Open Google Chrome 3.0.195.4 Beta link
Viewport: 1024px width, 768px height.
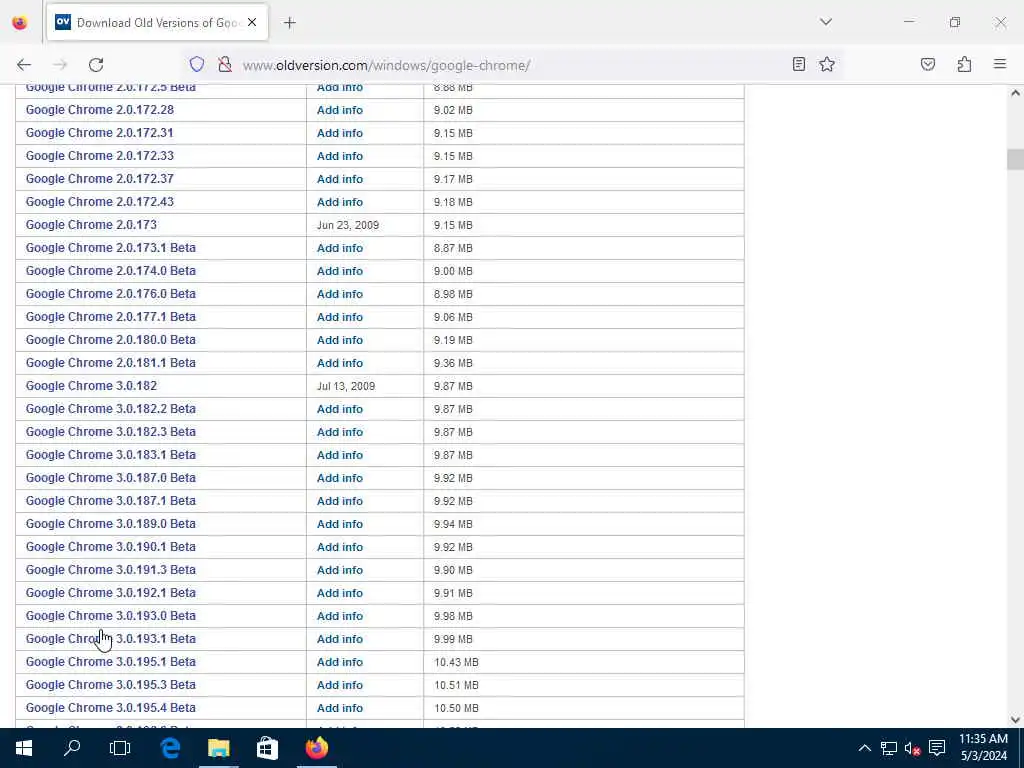[x=110, y=707]
